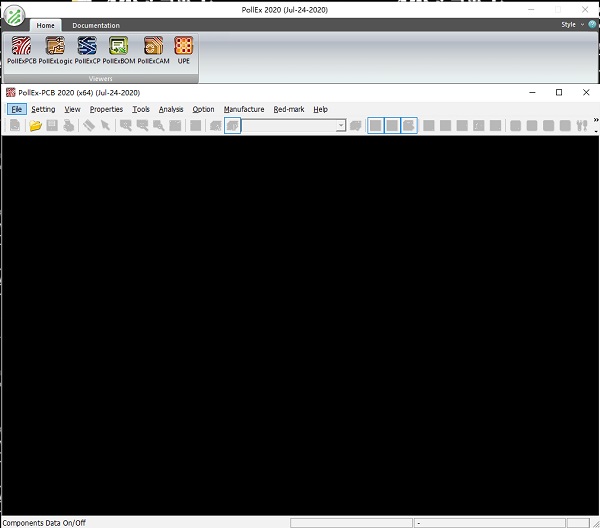The width and height of the screenshot is (600, 528).
Task: Click the arrow pointer select tool
Action: point(105,126)
